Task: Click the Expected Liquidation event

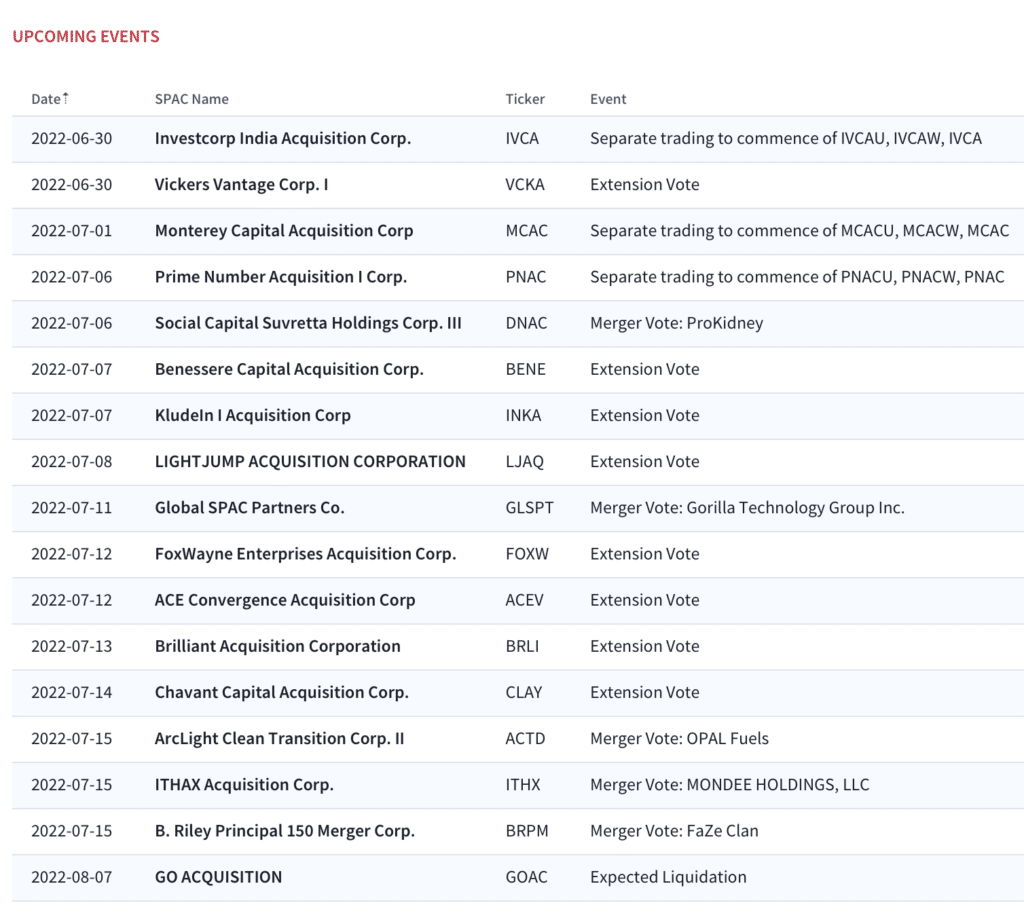Action: pos(668,877)
